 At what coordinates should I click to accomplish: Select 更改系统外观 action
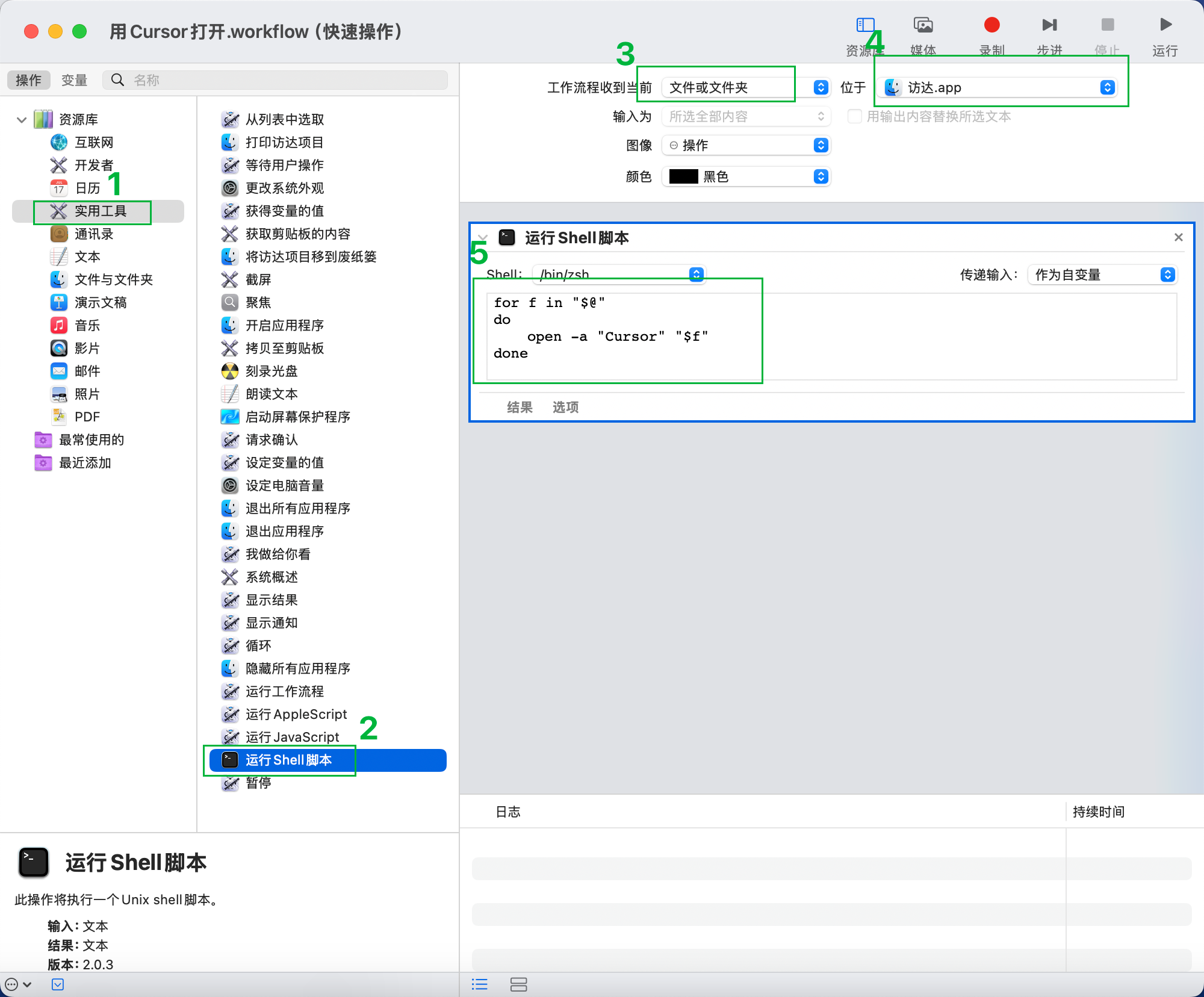[x=284, y=188]
